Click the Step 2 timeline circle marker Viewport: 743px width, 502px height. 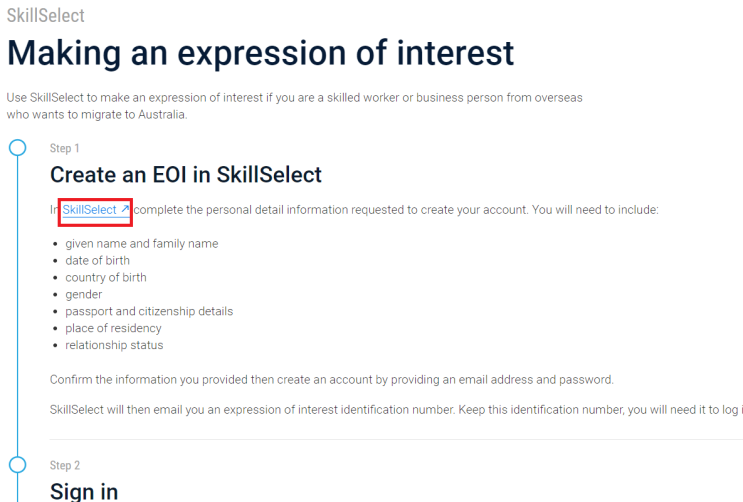(x=17, y=464)
